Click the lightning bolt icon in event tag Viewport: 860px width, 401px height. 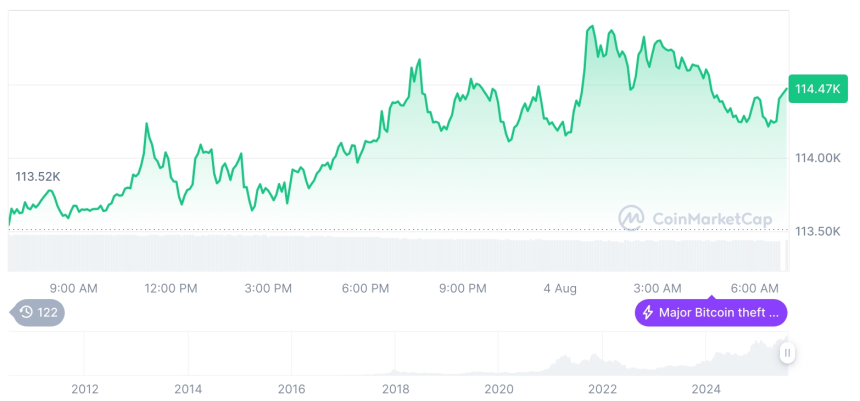(648, 313)
